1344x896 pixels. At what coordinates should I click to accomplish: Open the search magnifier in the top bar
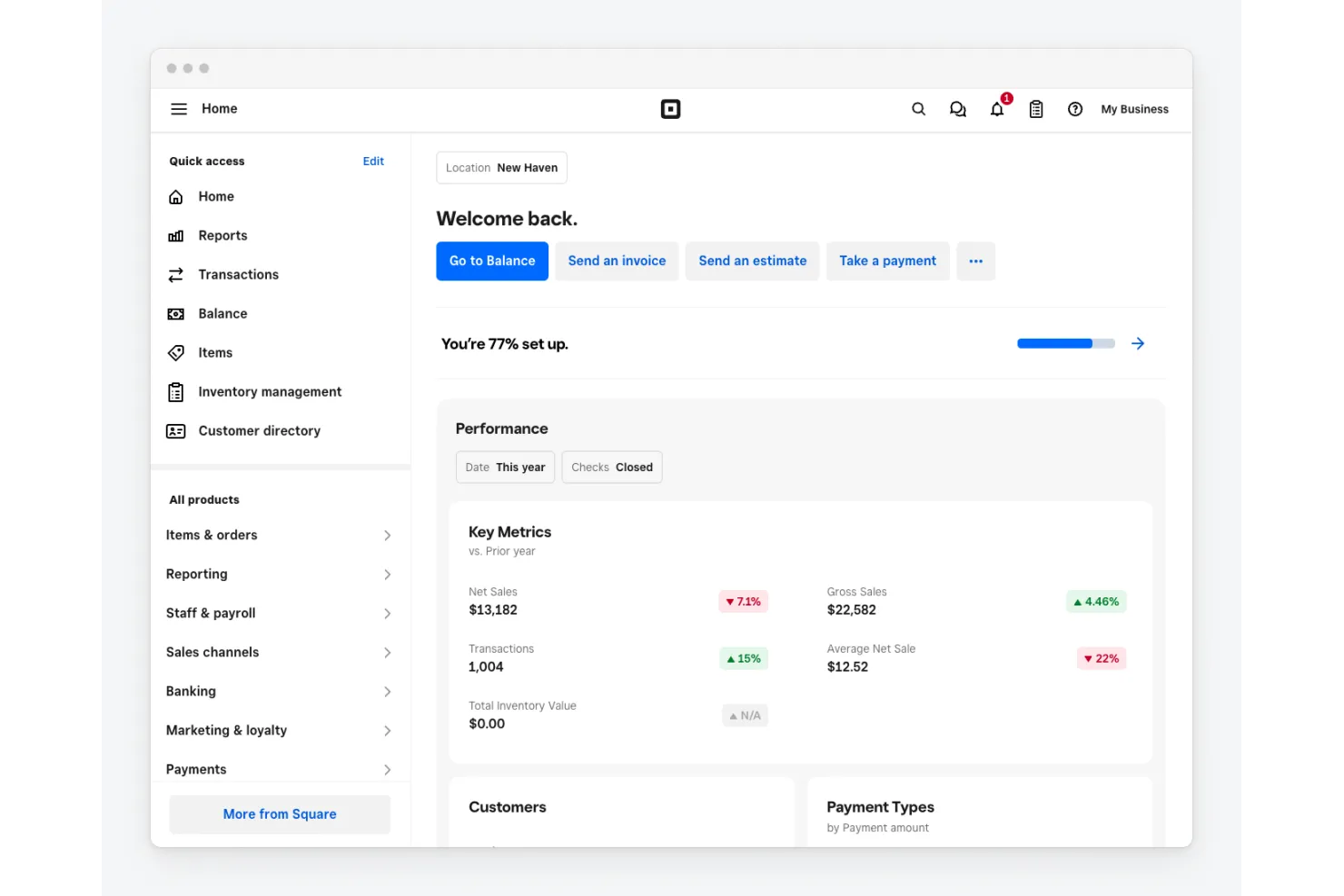point(918,109)
